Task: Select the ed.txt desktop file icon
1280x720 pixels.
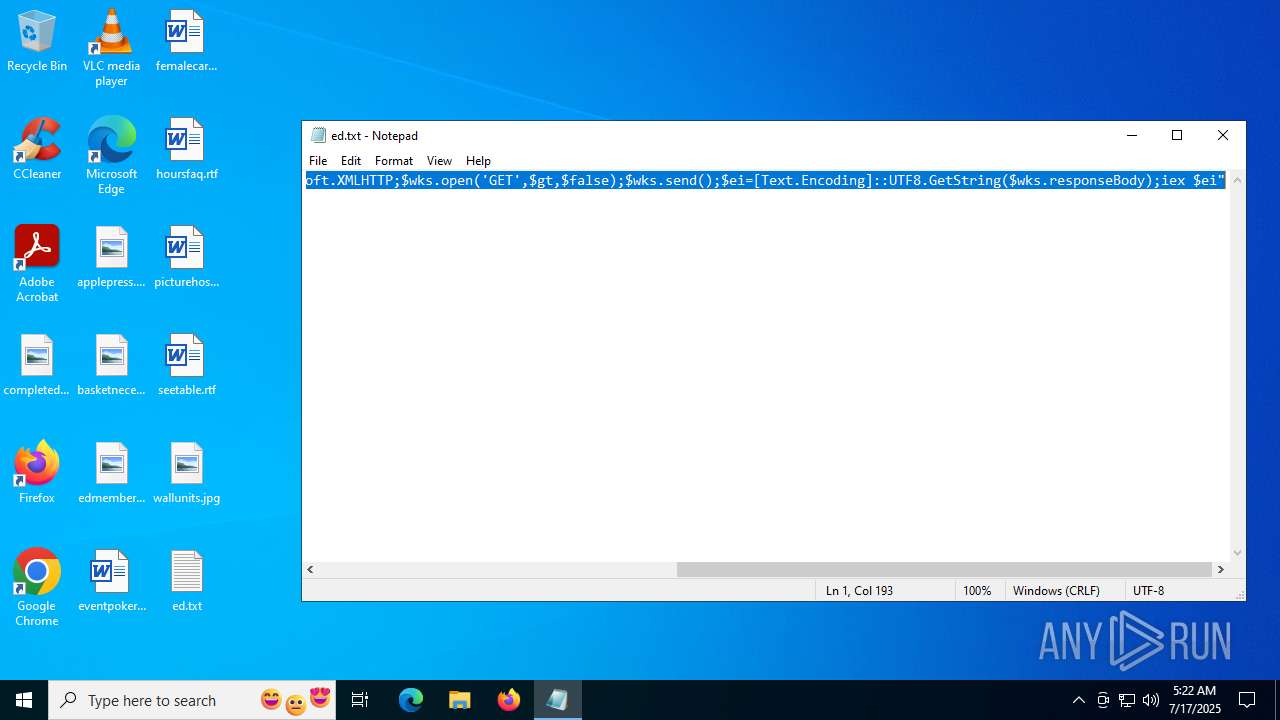Action: [x=186, y=582]
